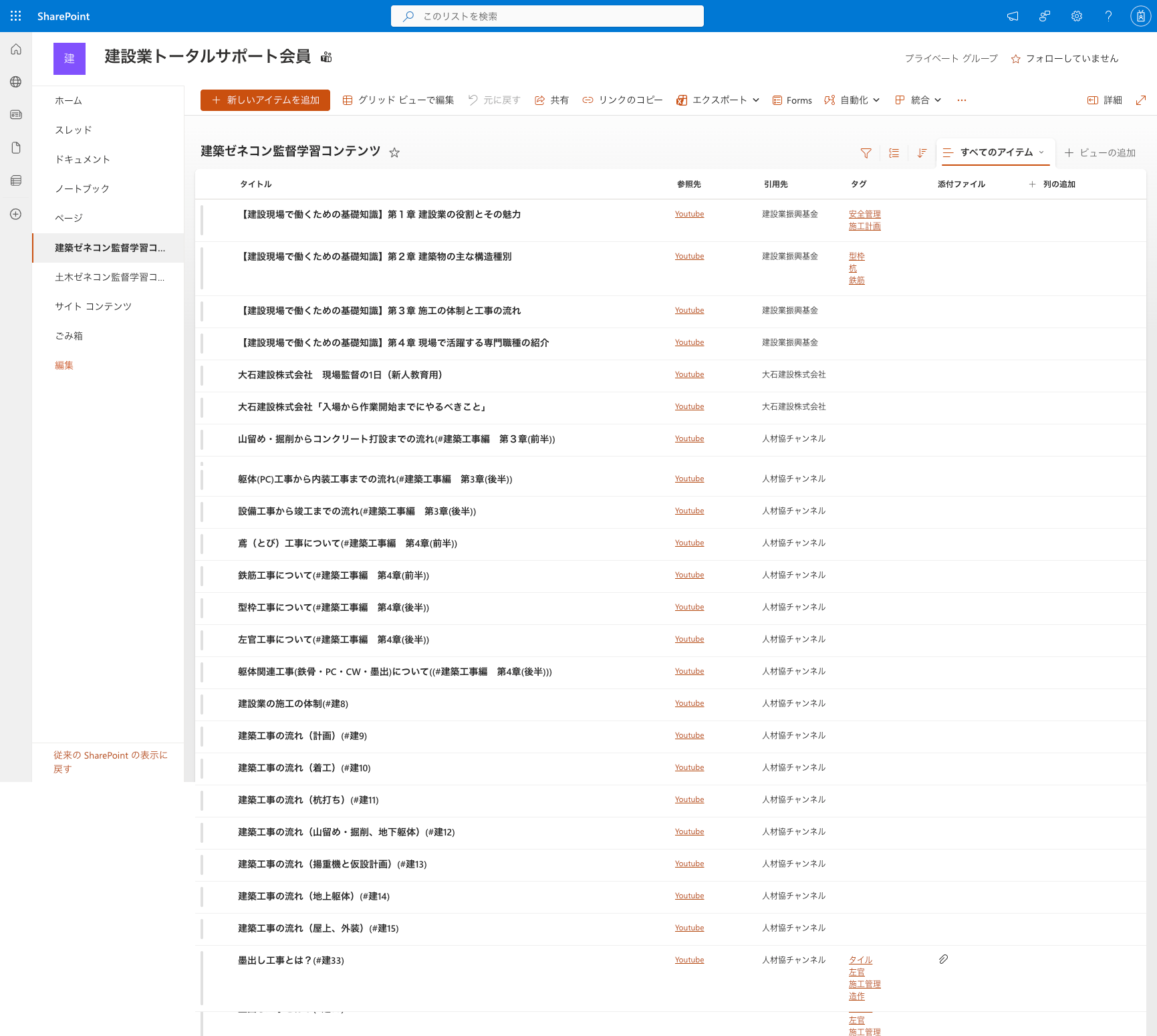Click the このリストを検索 search box

(547, 16)
